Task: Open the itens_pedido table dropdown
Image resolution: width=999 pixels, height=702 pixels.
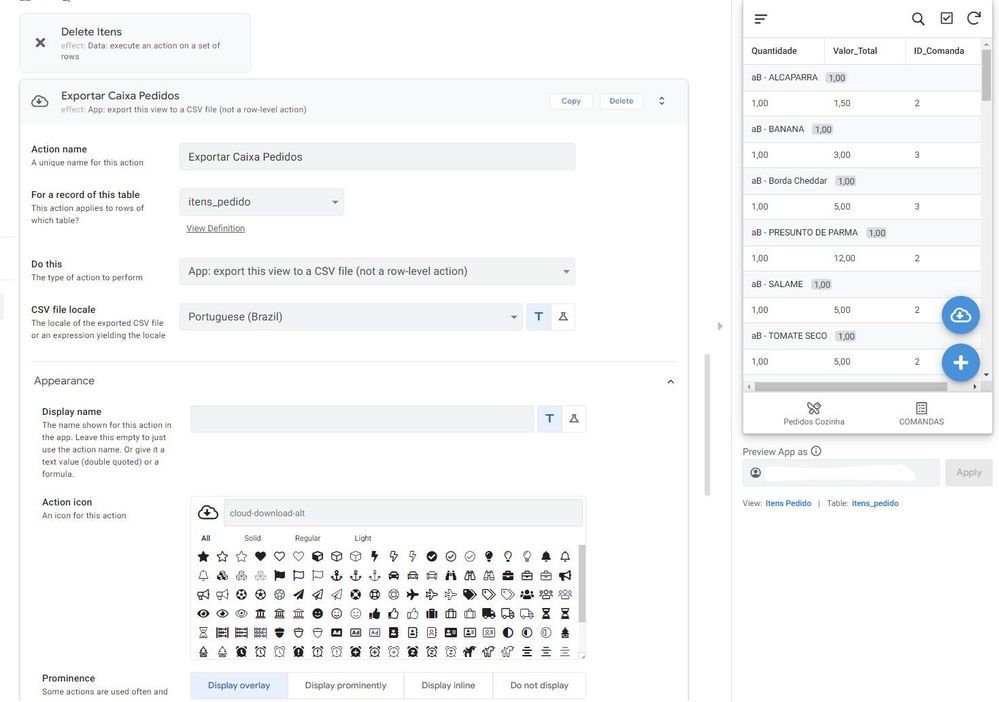Action: coord(262,202)
